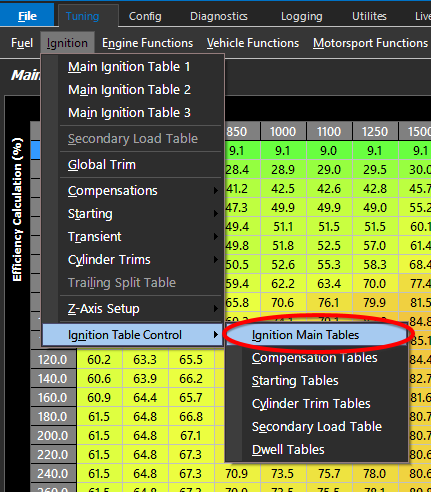Select the 140.0 row header
Image resolution: width=431 pixels, height=492 pixels.
pyautogui.click(x=53, y=379)
